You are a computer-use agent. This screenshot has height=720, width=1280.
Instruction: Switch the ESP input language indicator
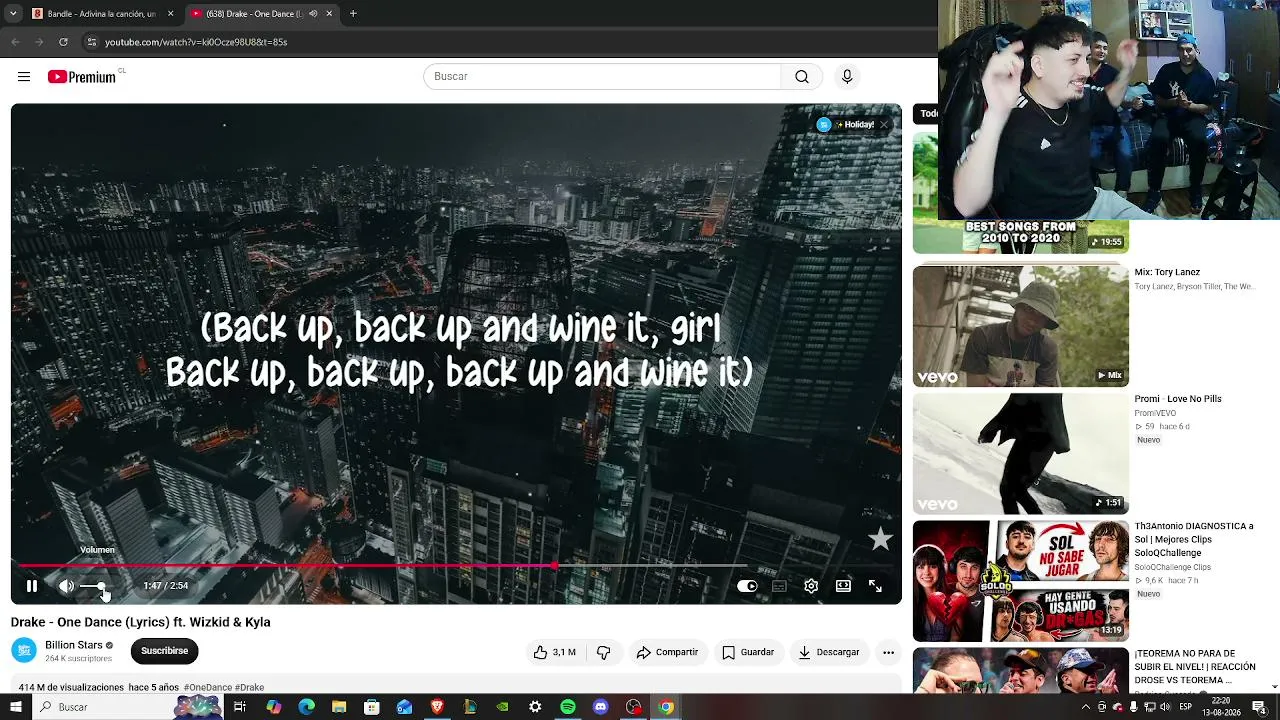[1185, 707]
